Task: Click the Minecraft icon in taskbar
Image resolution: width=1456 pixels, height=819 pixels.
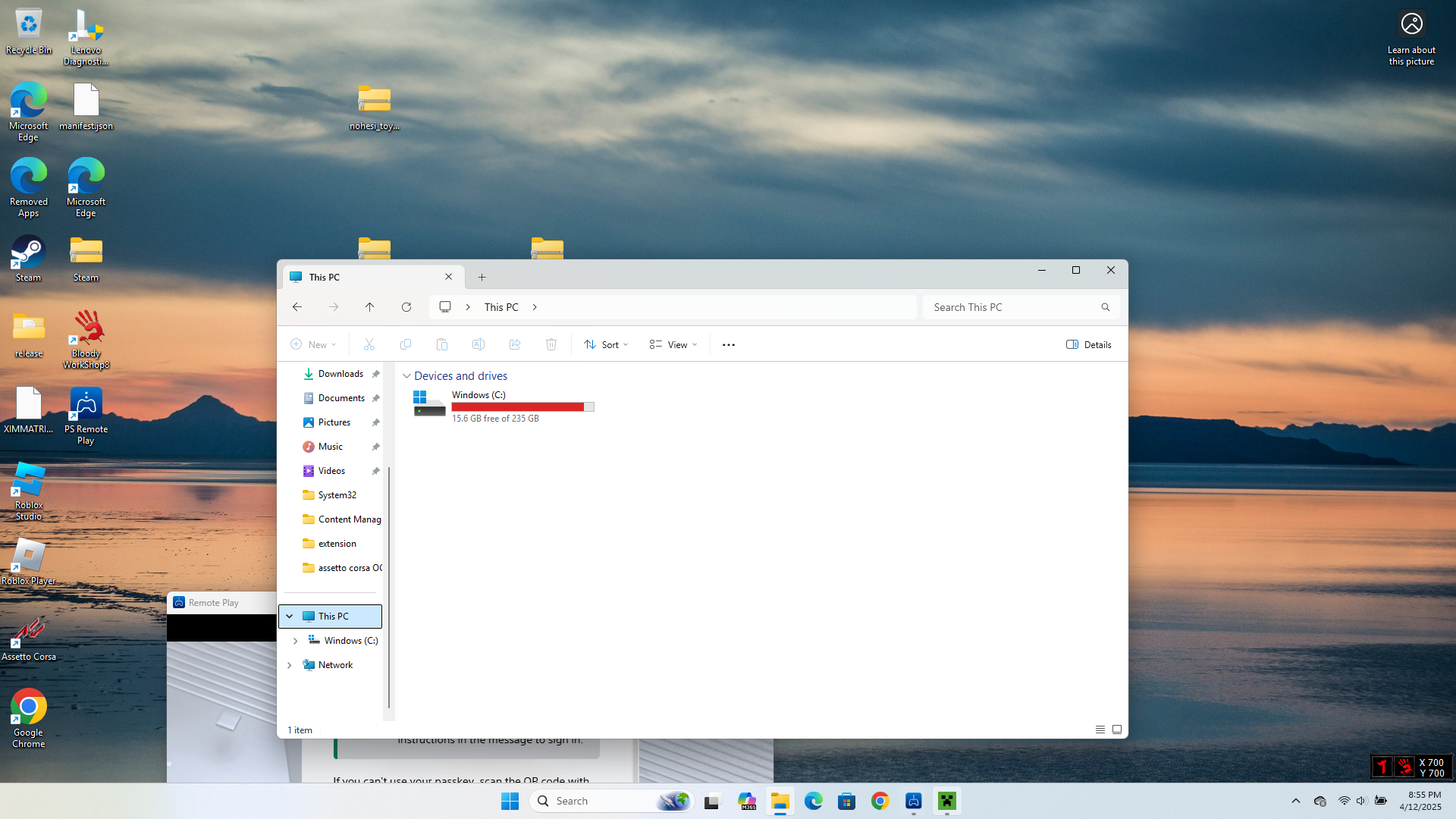Action: [x=947, y=801]
